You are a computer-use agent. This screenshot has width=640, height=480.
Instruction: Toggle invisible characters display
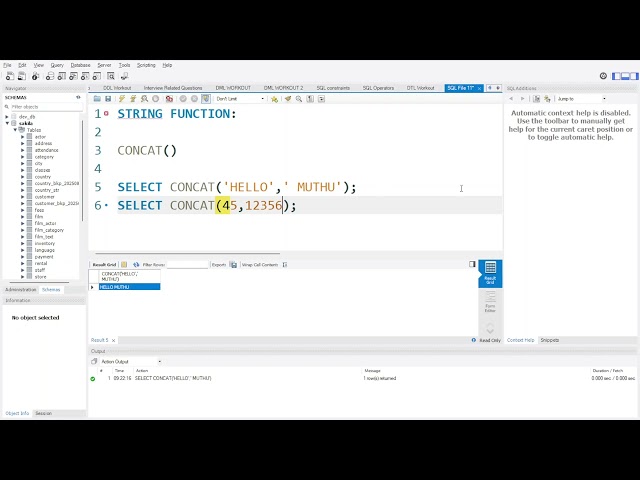(x=310, y=99)
